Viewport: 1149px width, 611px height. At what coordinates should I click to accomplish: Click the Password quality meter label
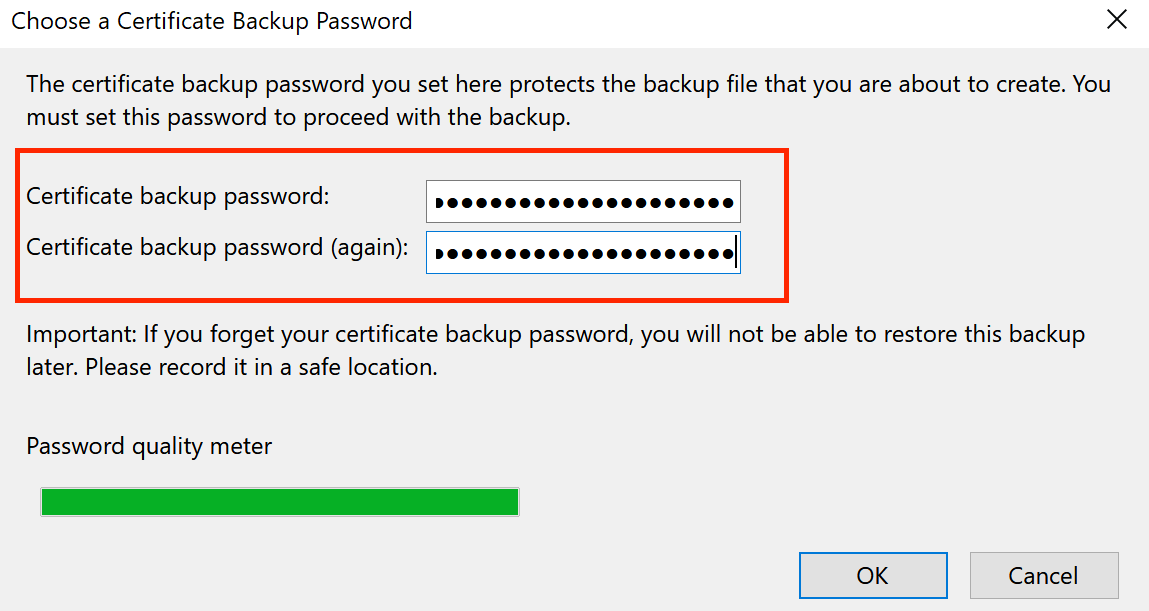148,446
